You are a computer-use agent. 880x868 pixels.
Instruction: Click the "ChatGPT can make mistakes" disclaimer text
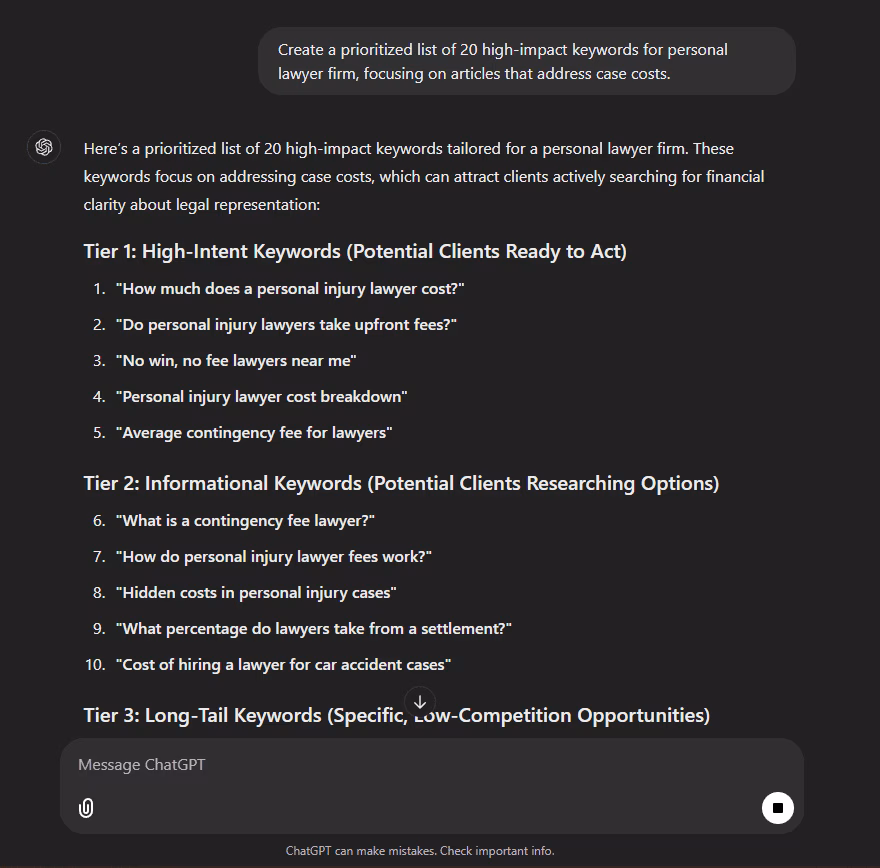[420, 851]
